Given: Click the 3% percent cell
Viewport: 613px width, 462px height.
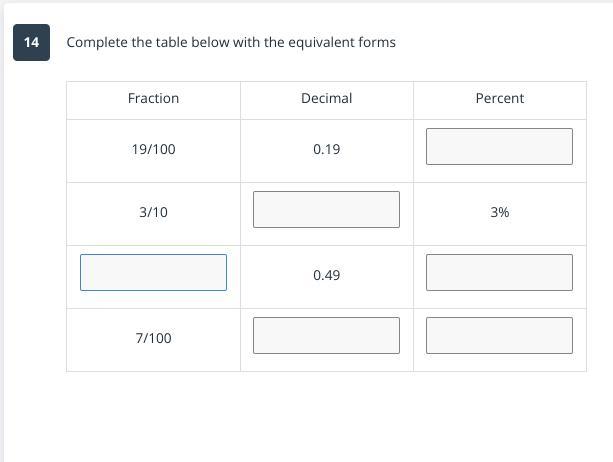Looking at the screenshot, I should coord(499,212).
